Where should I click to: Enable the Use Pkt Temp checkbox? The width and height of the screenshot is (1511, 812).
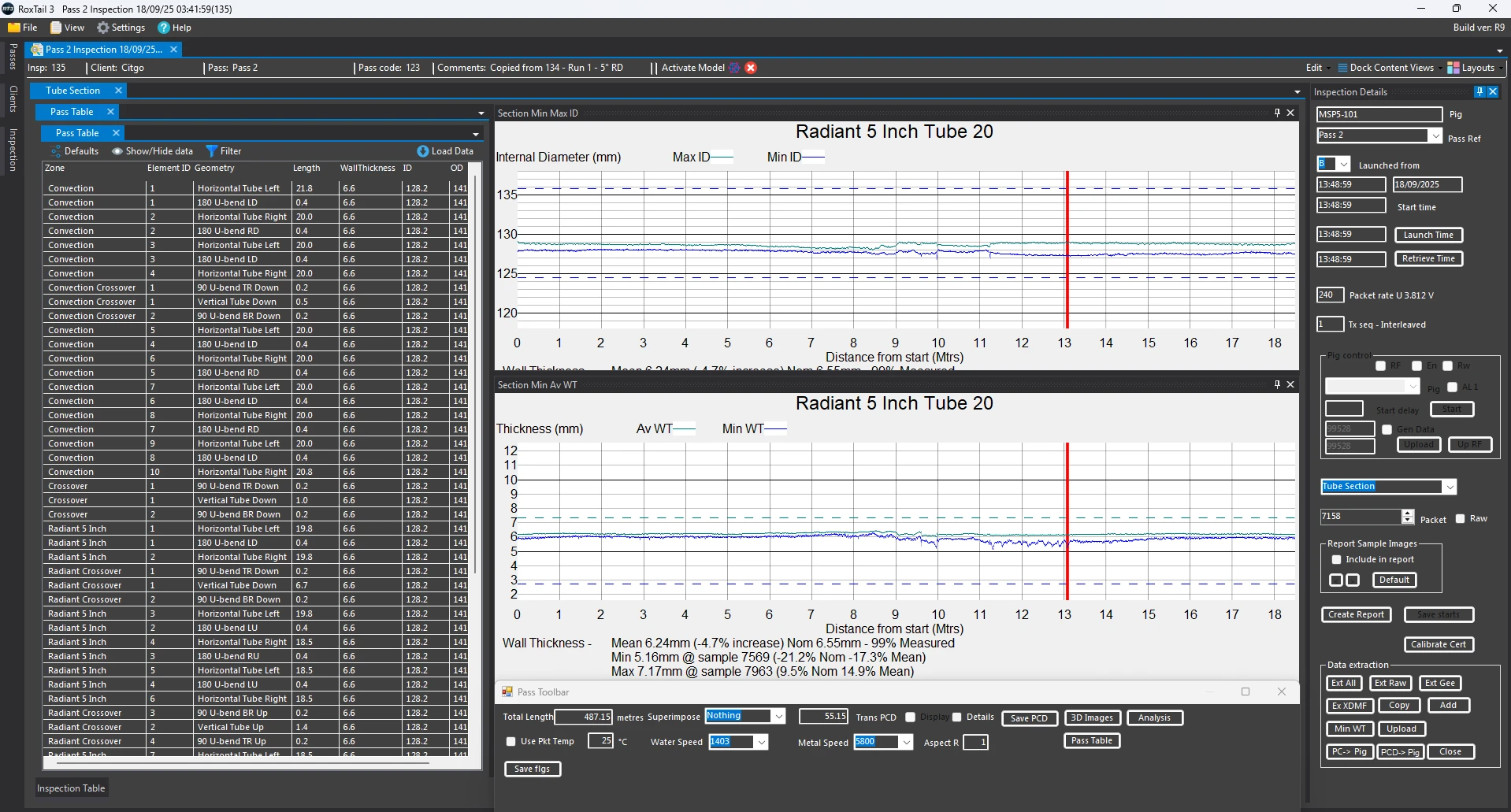tap(510, 741)
